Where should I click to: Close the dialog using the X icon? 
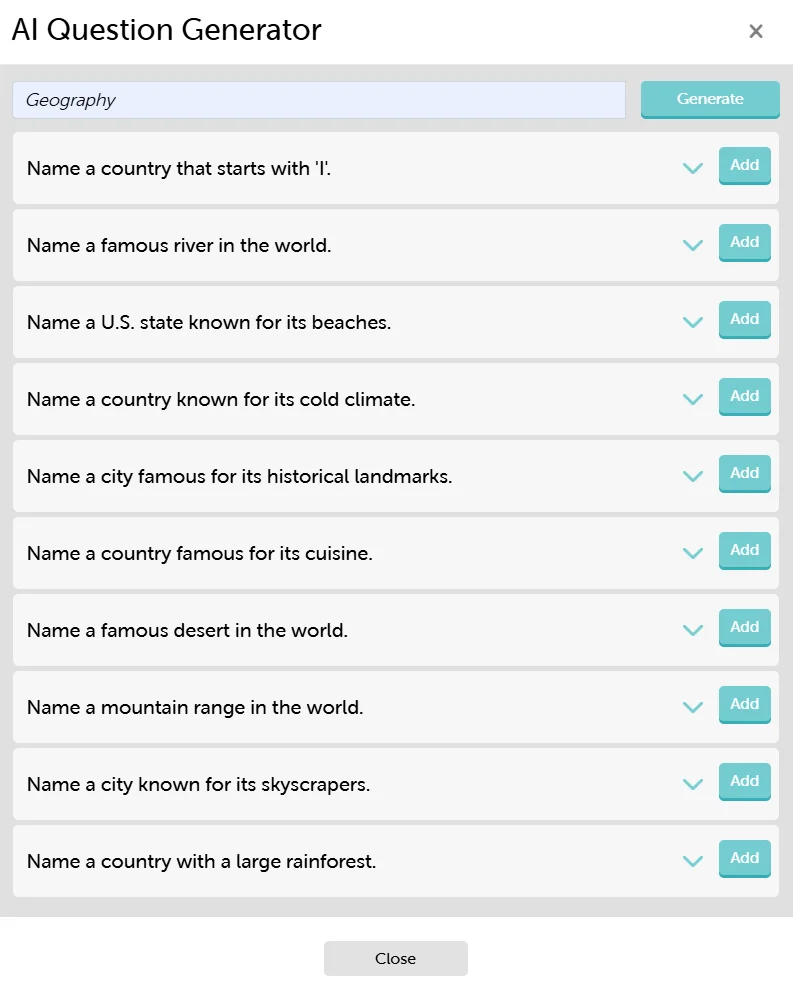coord(756,31)
